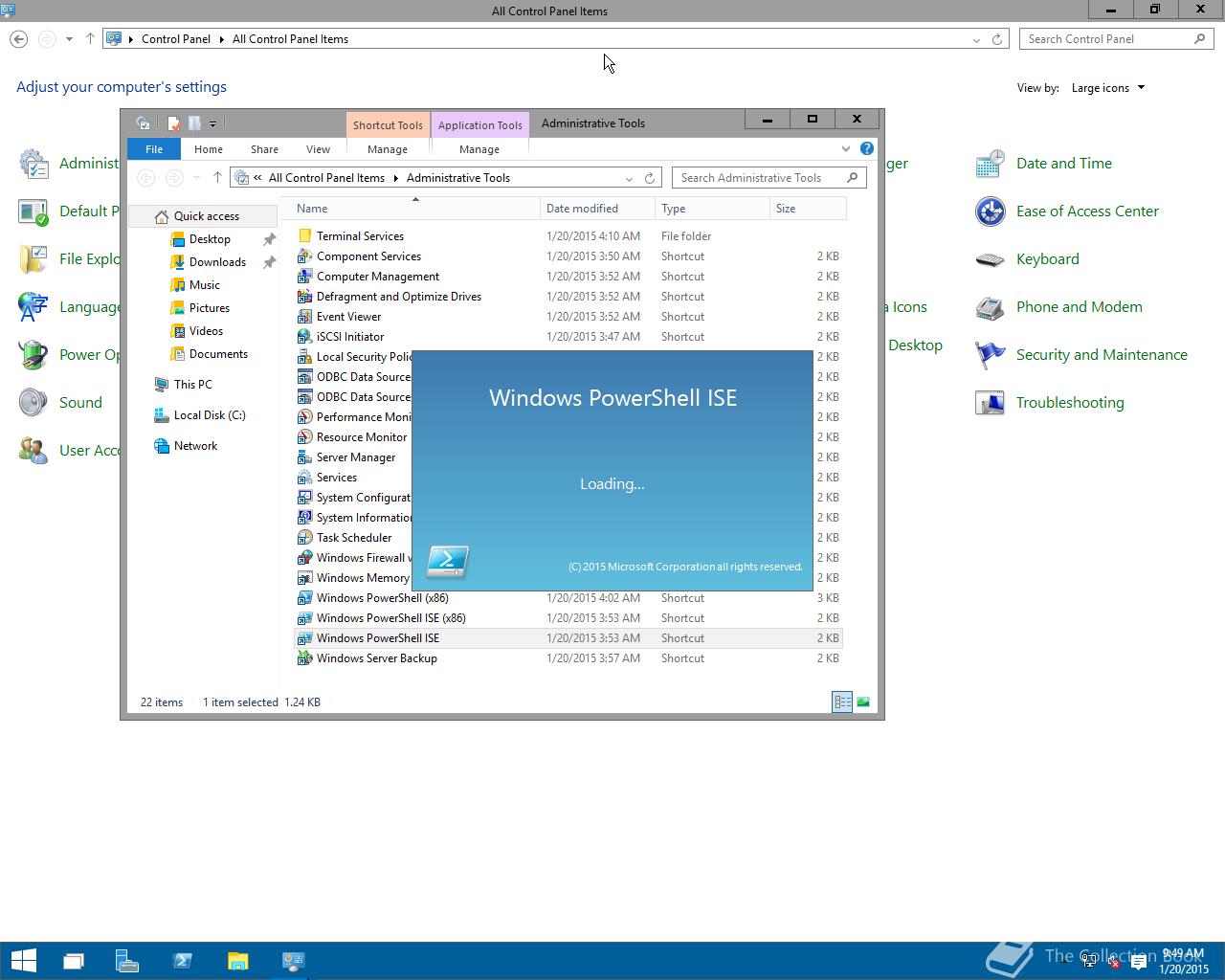The height and width of the screenshot is (980, 1225).
Task: Switch to large icons view in Administrative Tools
Action: click(863, 702)
